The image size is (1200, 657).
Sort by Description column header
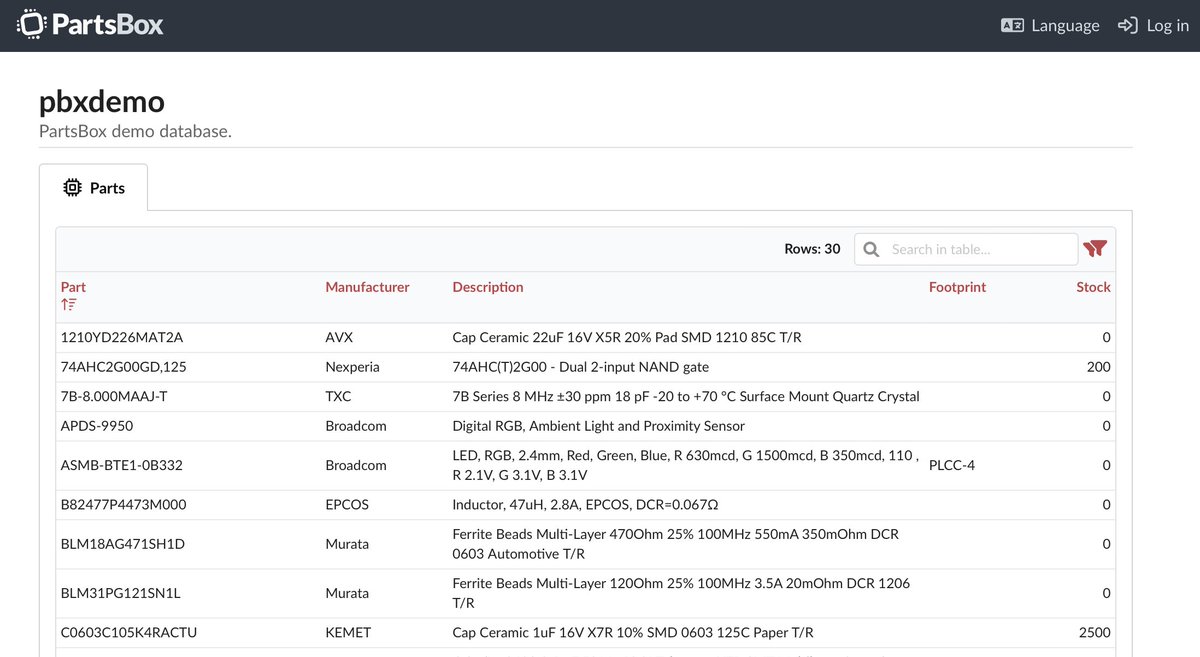(x=488, y=287)
